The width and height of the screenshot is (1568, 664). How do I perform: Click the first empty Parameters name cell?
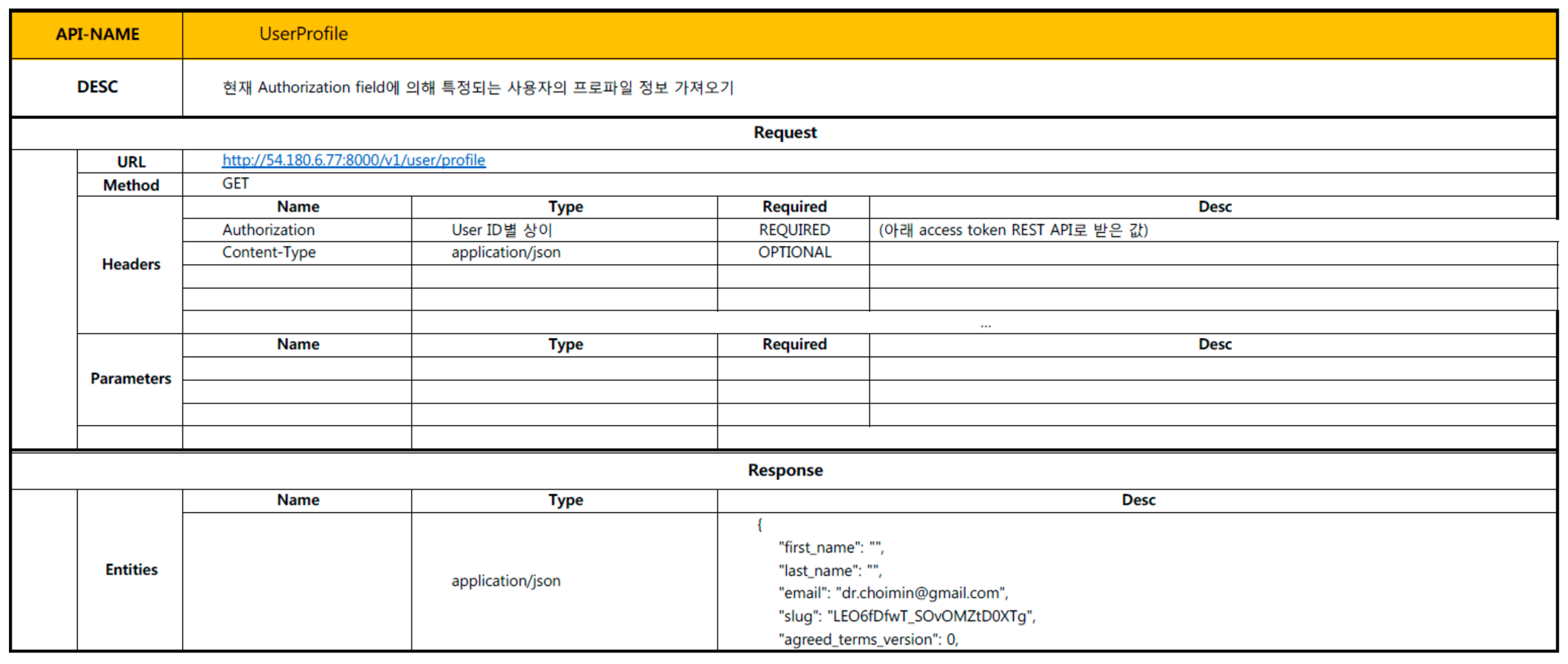[297, 369]
